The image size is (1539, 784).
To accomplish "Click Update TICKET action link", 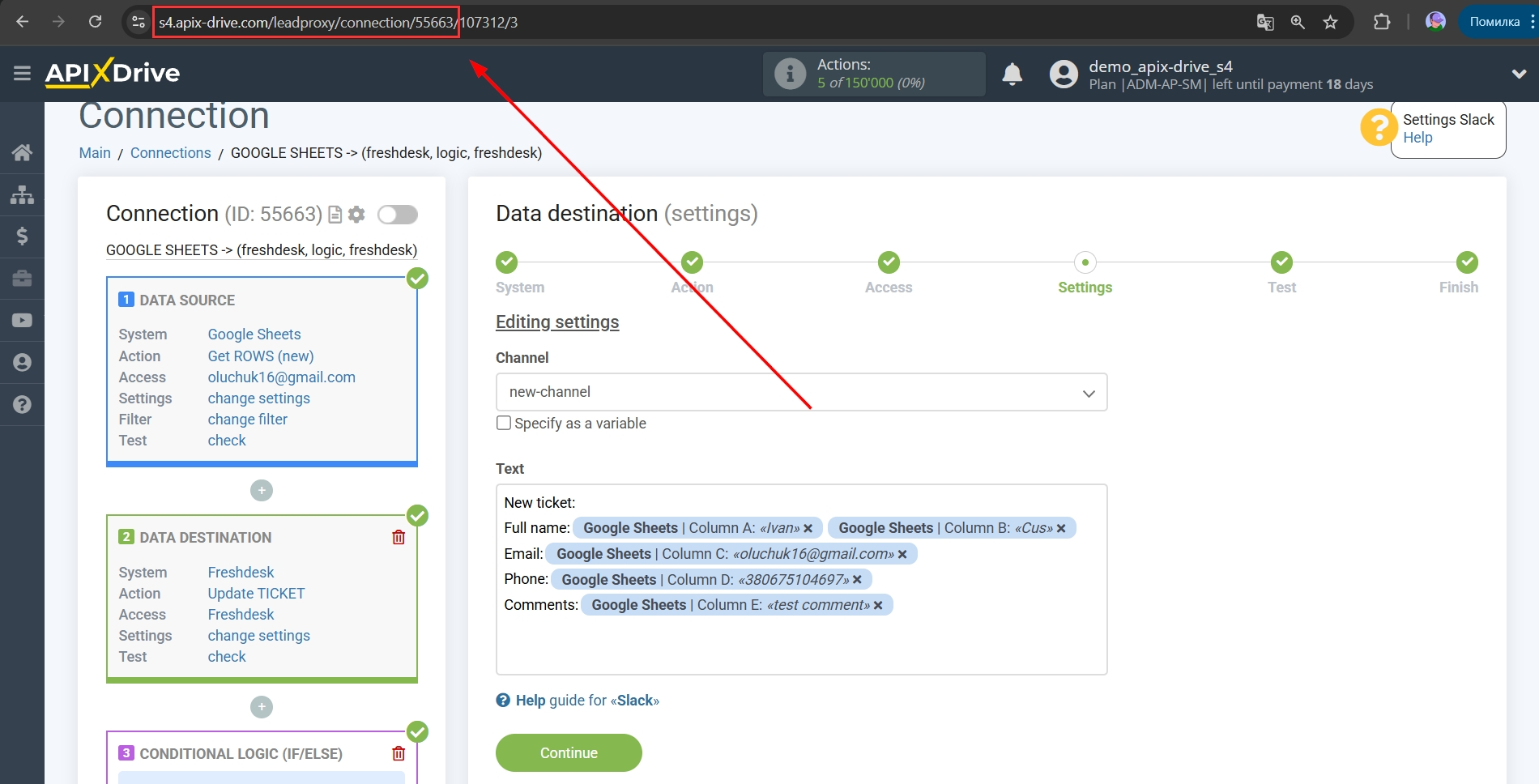I will pyautogui.click(x=256, y=593).
